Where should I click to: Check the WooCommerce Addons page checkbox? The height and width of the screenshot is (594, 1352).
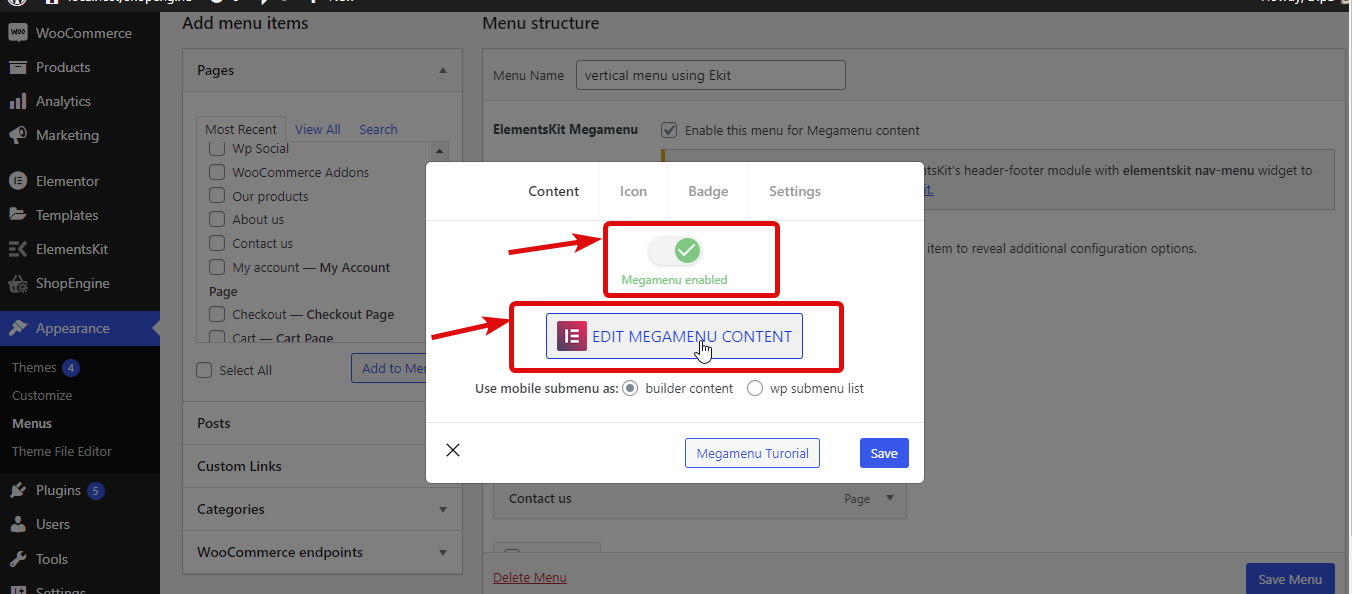point(217,172)
